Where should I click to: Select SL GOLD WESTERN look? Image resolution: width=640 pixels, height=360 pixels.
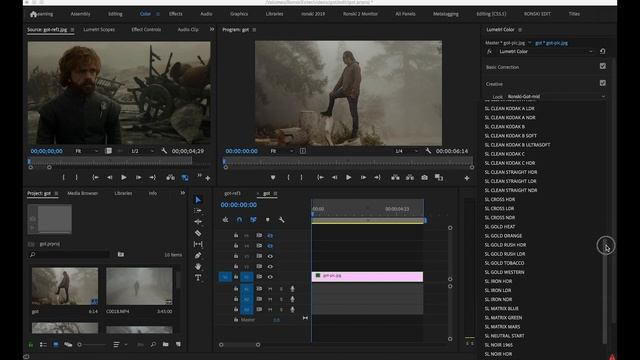[504, 272]
